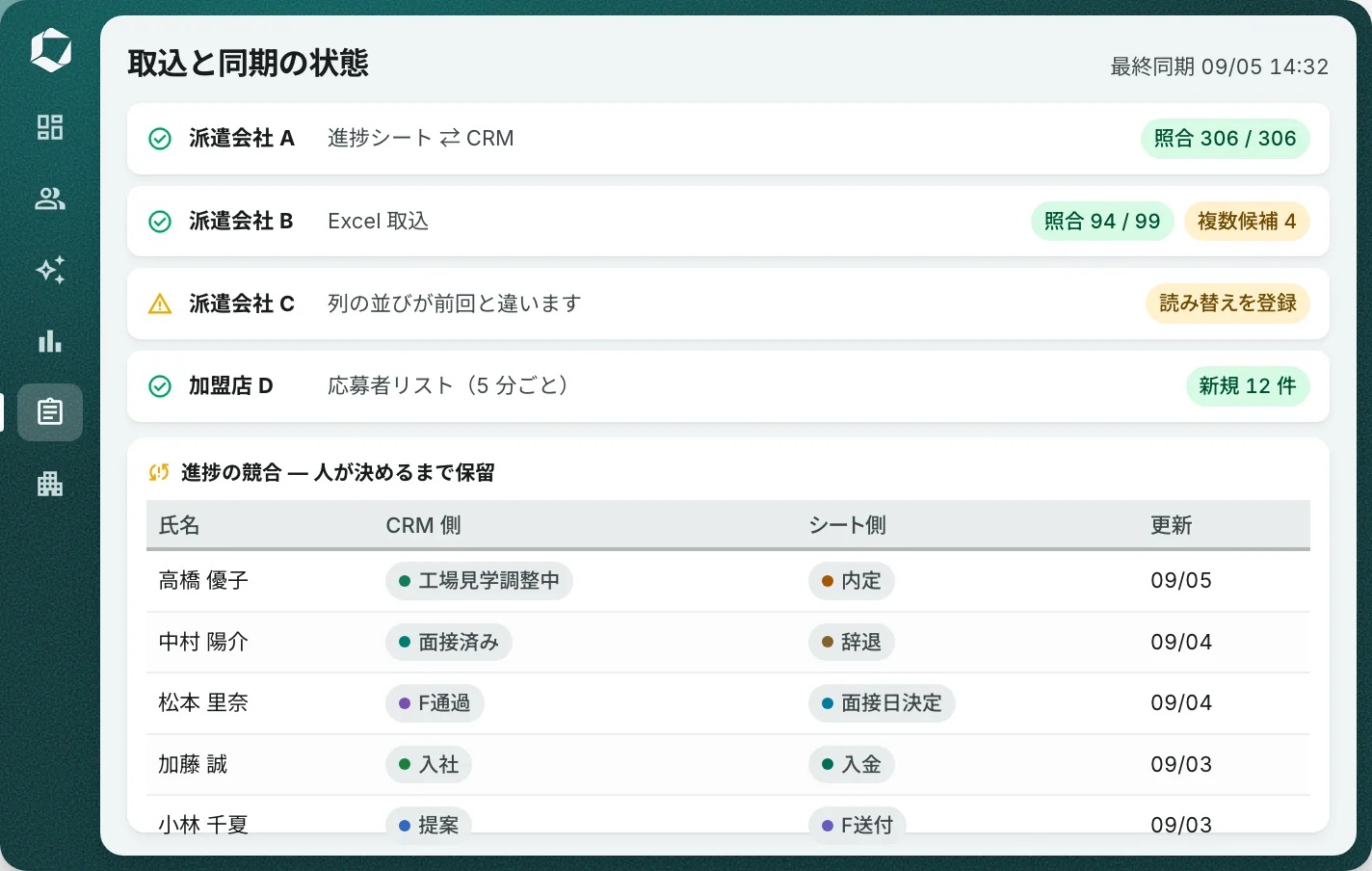Image resolution: width=1372 pixels, height=871 pixels.
Task: Open the sparkle AI icon in sidebar
Action: [x=50, y=270]
